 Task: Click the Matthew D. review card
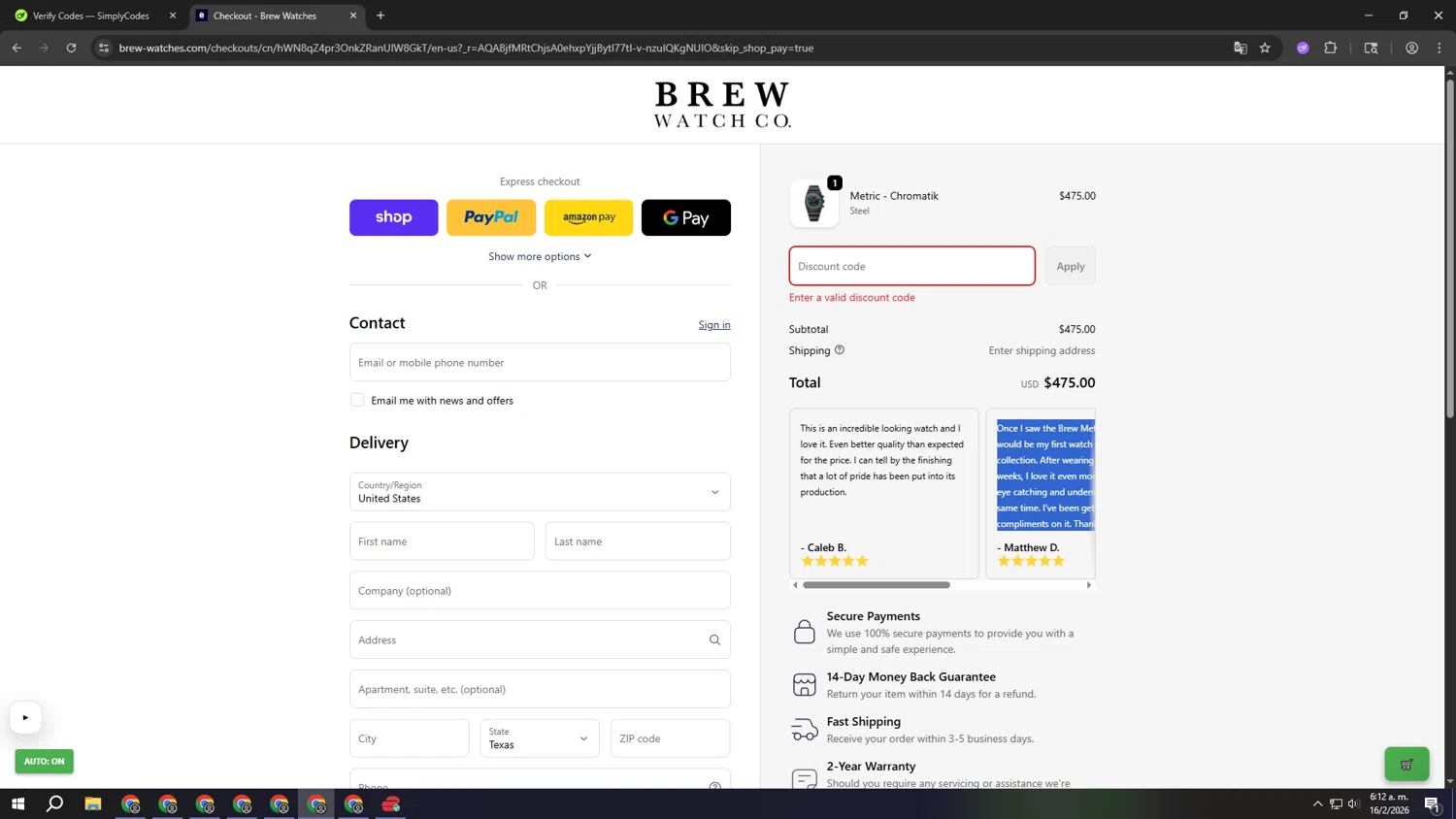pos(1041,493)
